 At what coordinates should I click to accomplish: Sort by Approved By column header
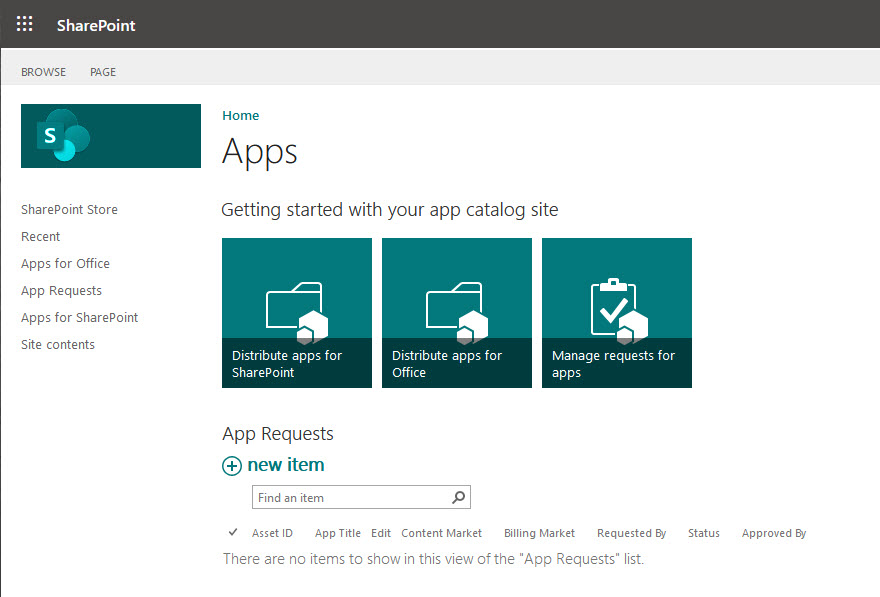pos(774,533)
